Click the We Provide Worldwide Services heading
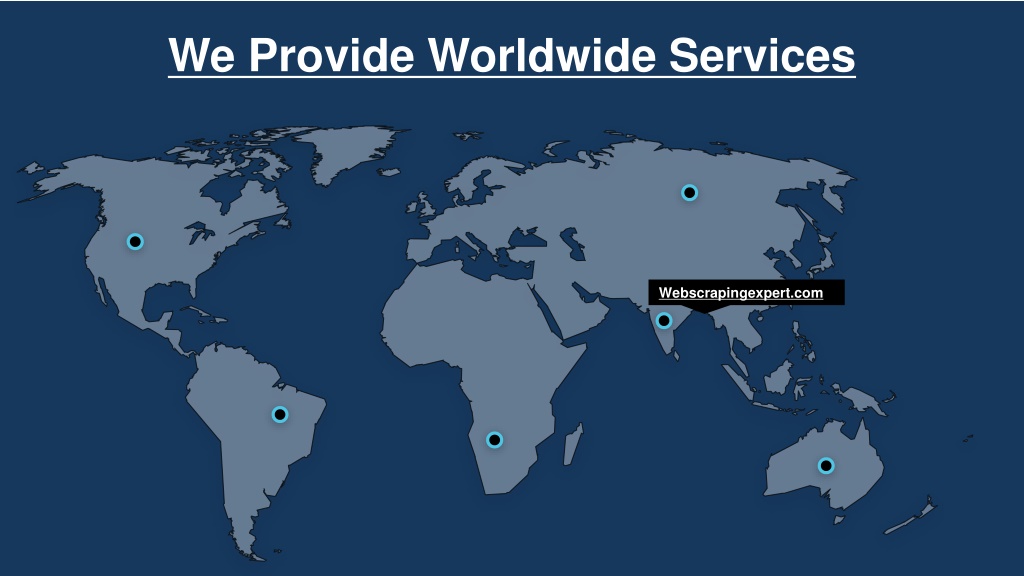Viewport: 1024px width, 576px height. point(512,55)
